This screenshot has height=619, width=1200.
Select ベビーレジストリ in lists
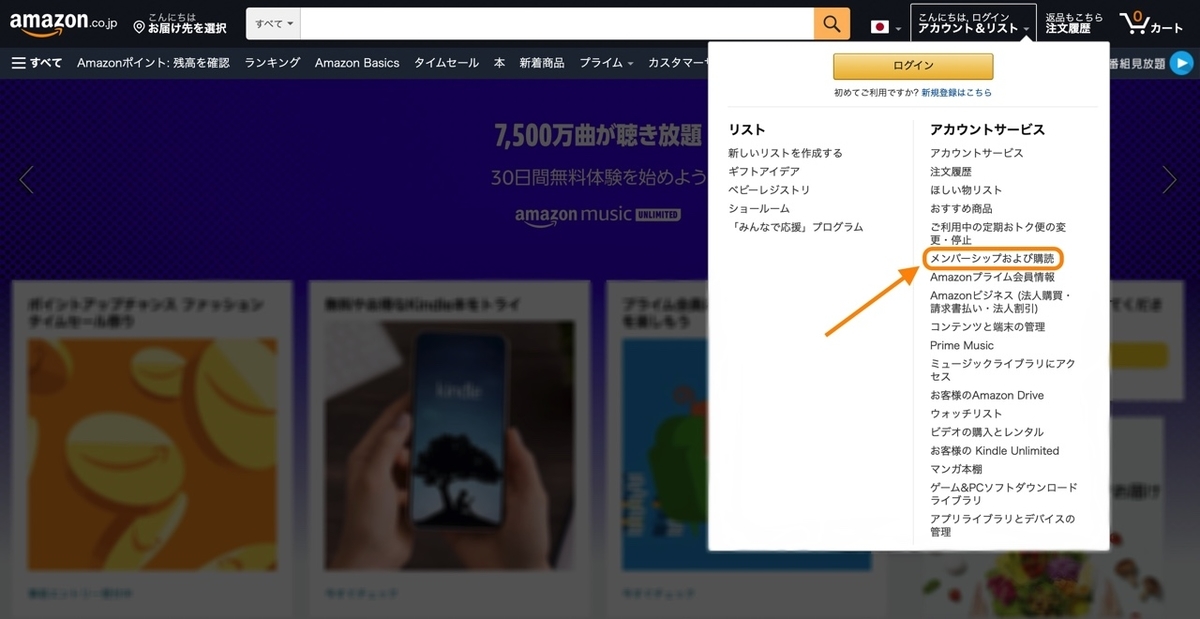[x=769, y=190]
